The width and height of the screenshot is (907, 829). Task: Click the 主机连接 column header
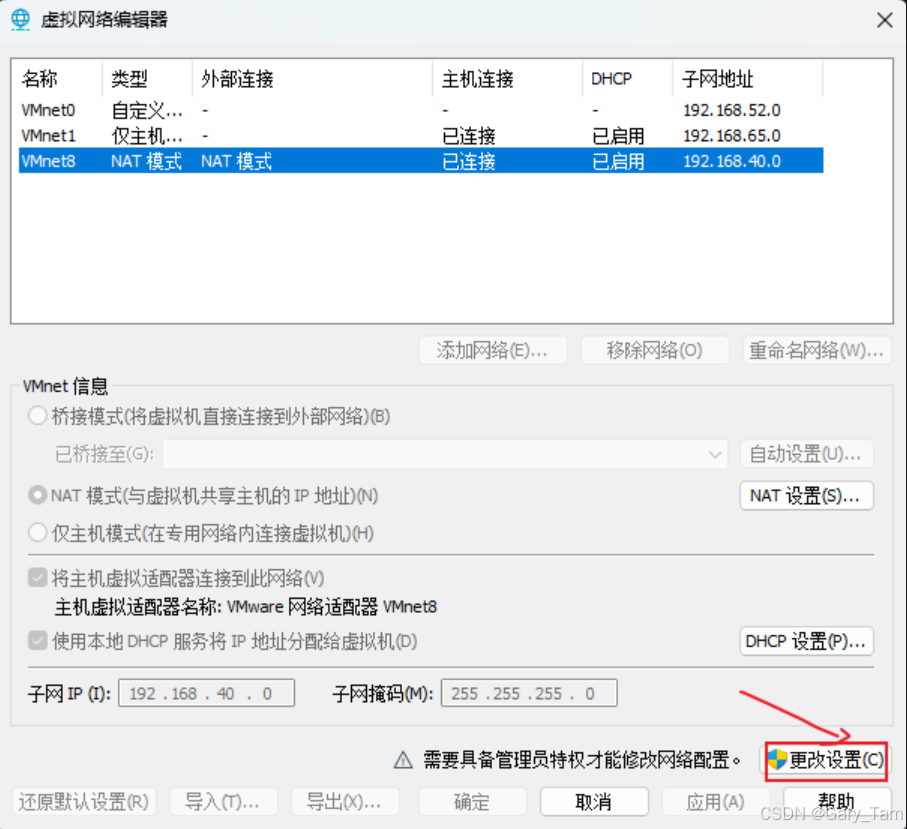(507, 79)
